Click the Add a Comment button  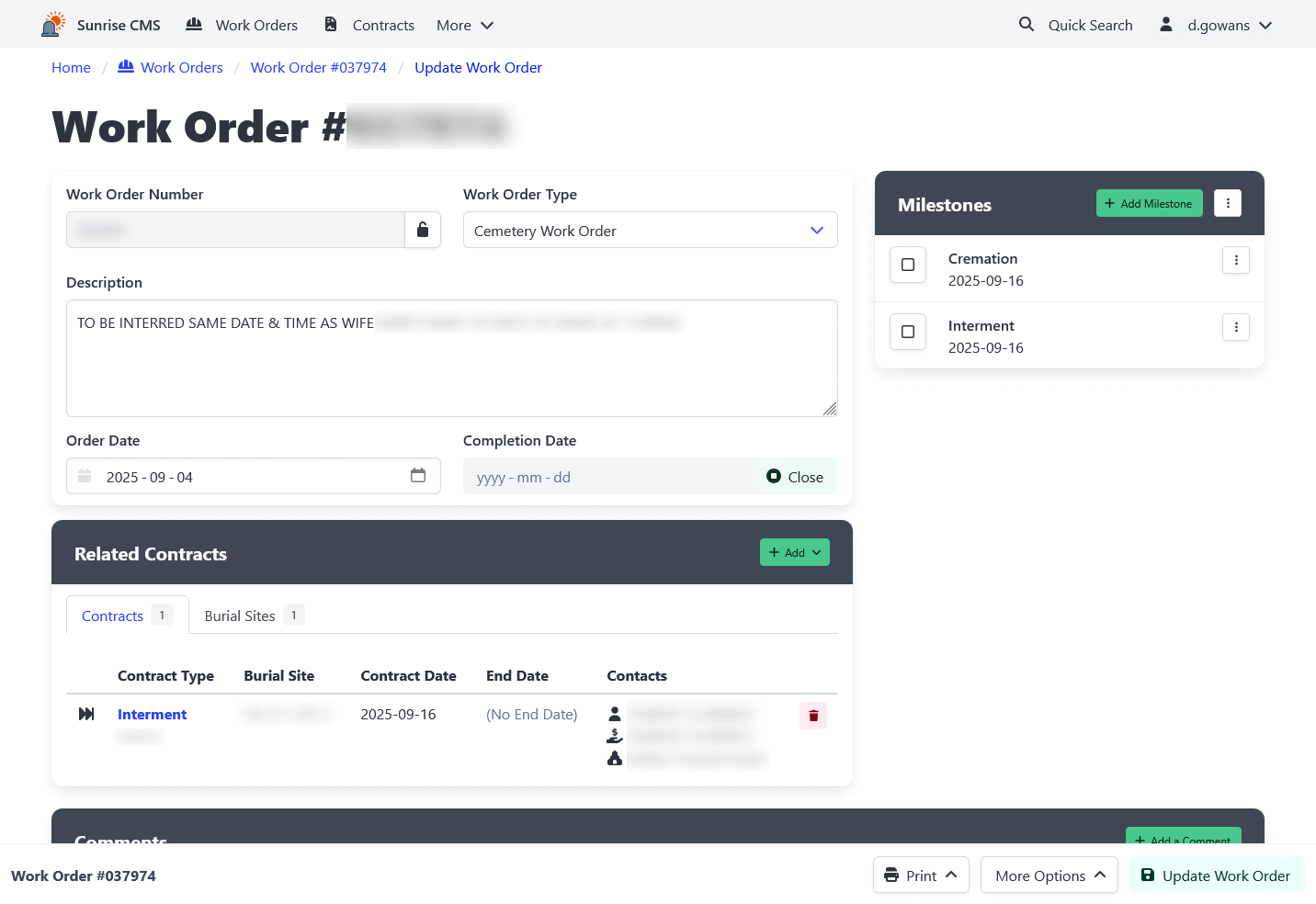pos(1184,837)
